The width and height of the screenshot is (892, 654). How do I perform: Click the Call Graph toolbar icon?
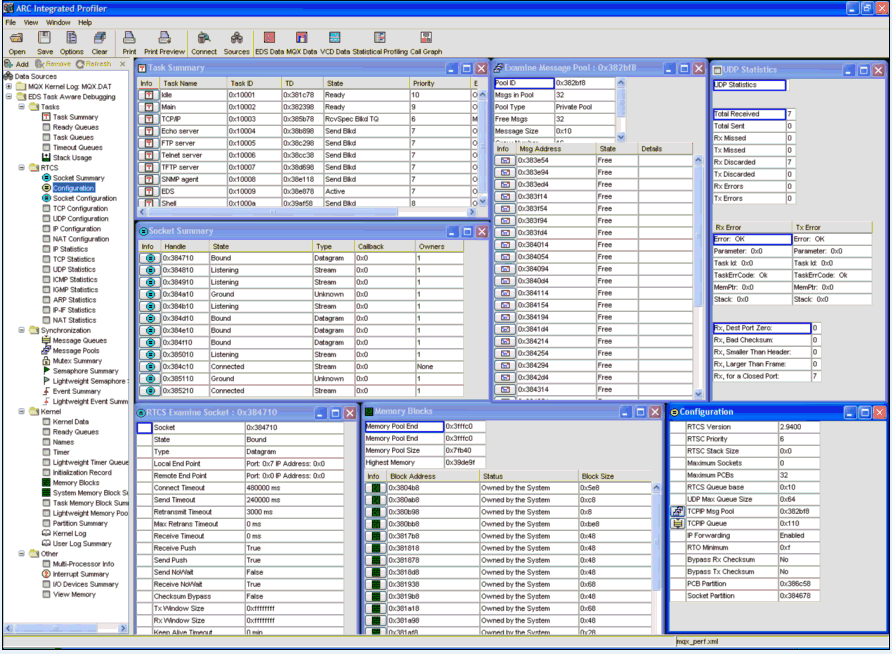pos(426,41)
